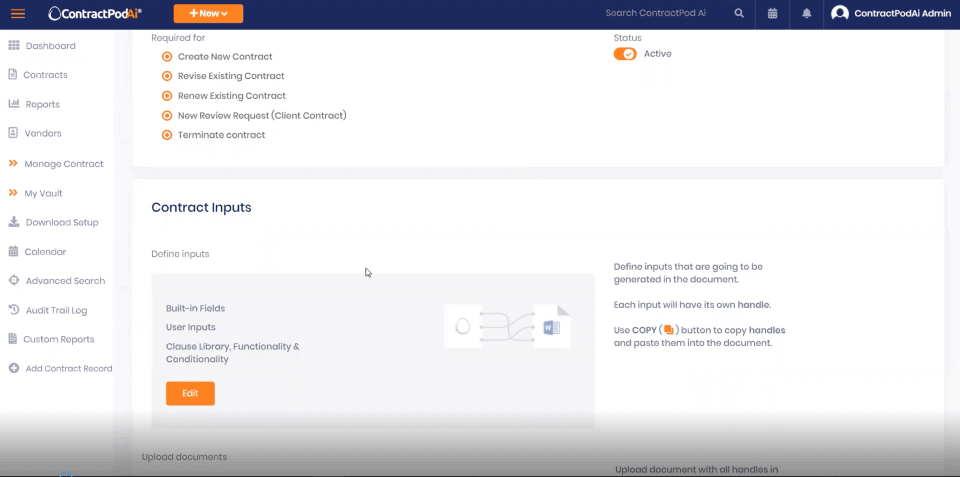Select New Review Request radio button
Viewport: 960px width, 477px height.
167,116
